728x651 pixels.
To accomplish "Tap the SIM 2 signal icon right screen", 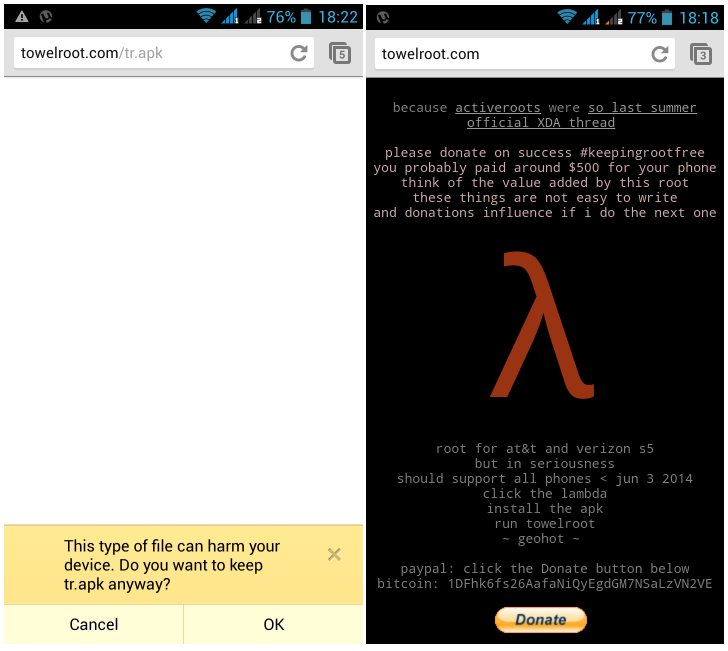I will [614, 19].
